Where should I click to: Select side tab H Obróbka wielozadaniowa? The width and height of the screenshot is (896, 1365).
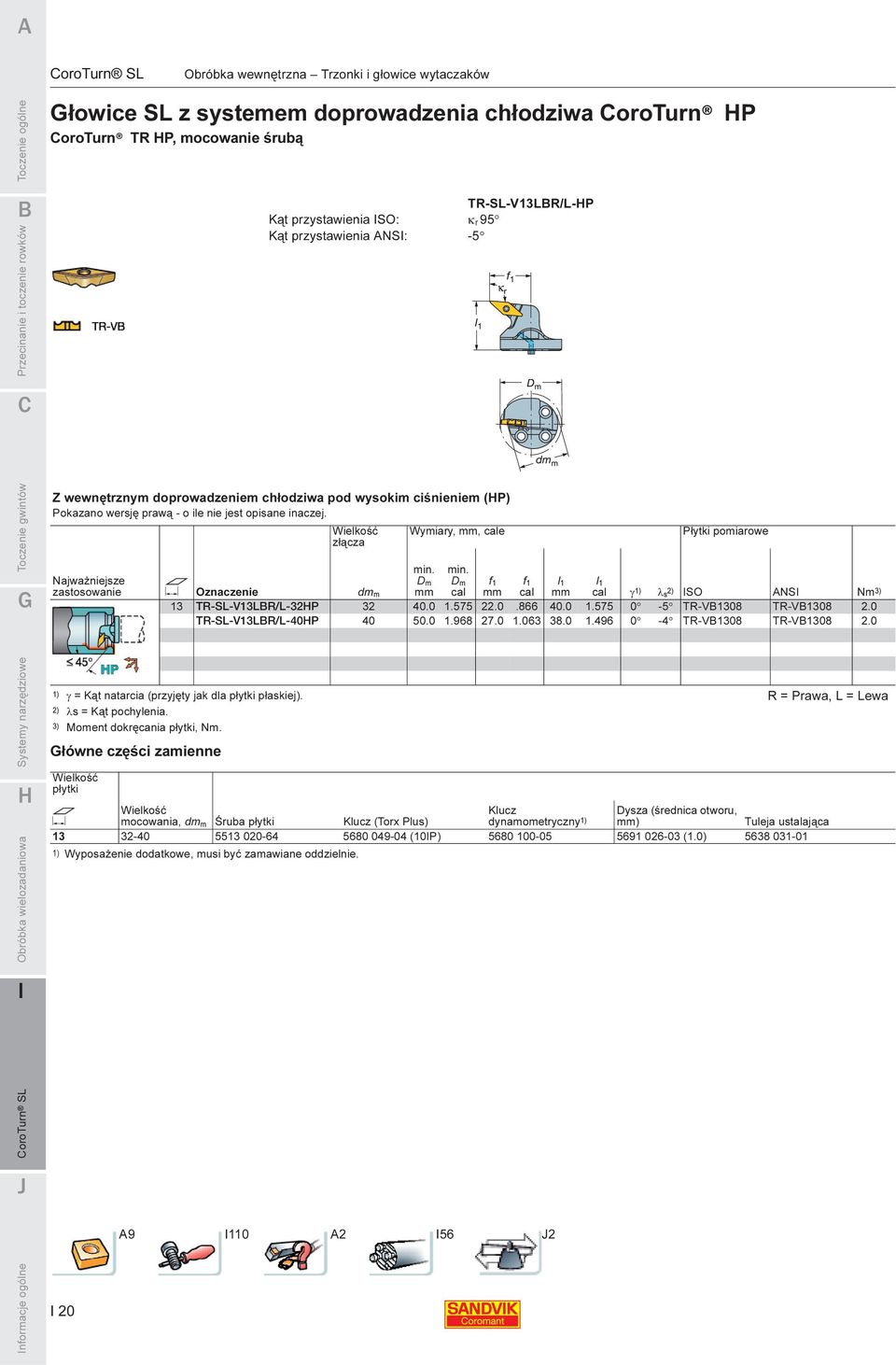tap(23, 873)
